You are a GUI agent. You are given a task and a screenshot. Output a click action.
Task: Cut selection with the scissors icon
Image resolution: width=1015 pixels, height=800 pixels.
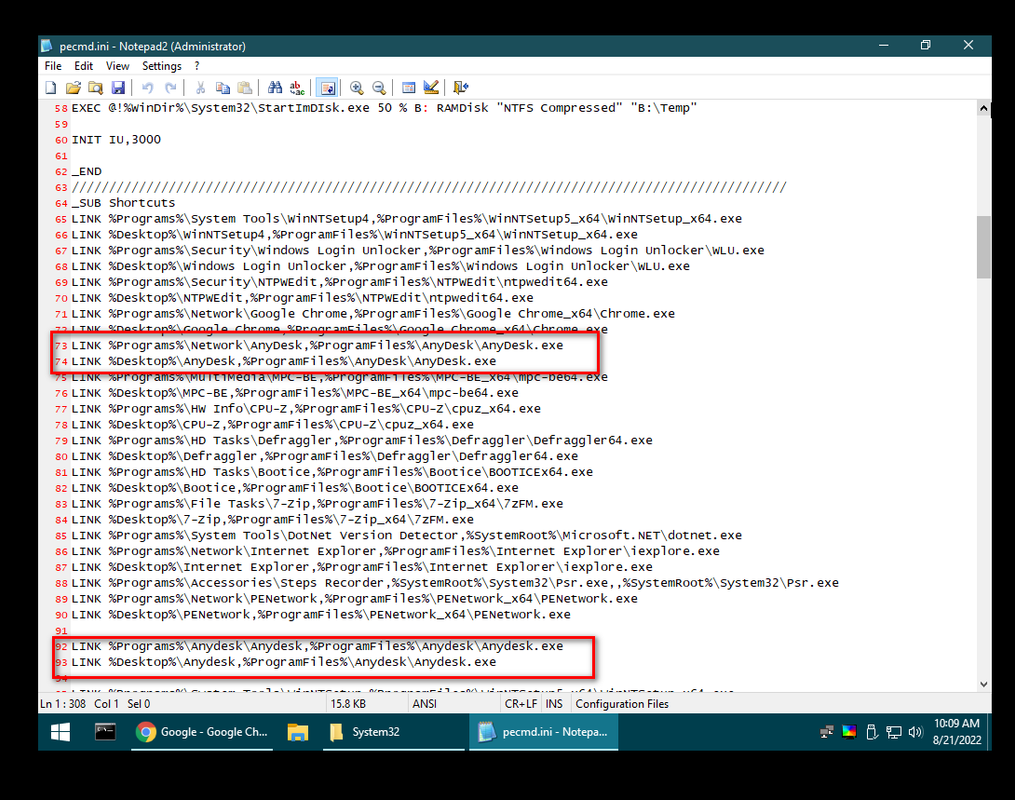200,87
